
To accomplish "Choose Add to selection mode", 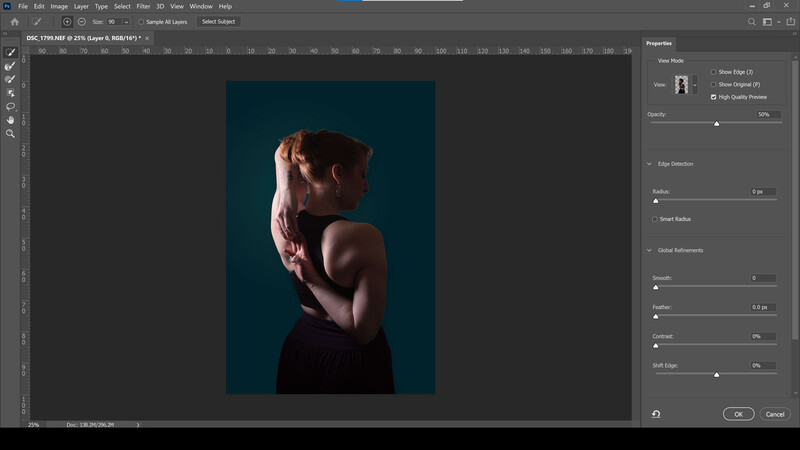I will [67, 22].
